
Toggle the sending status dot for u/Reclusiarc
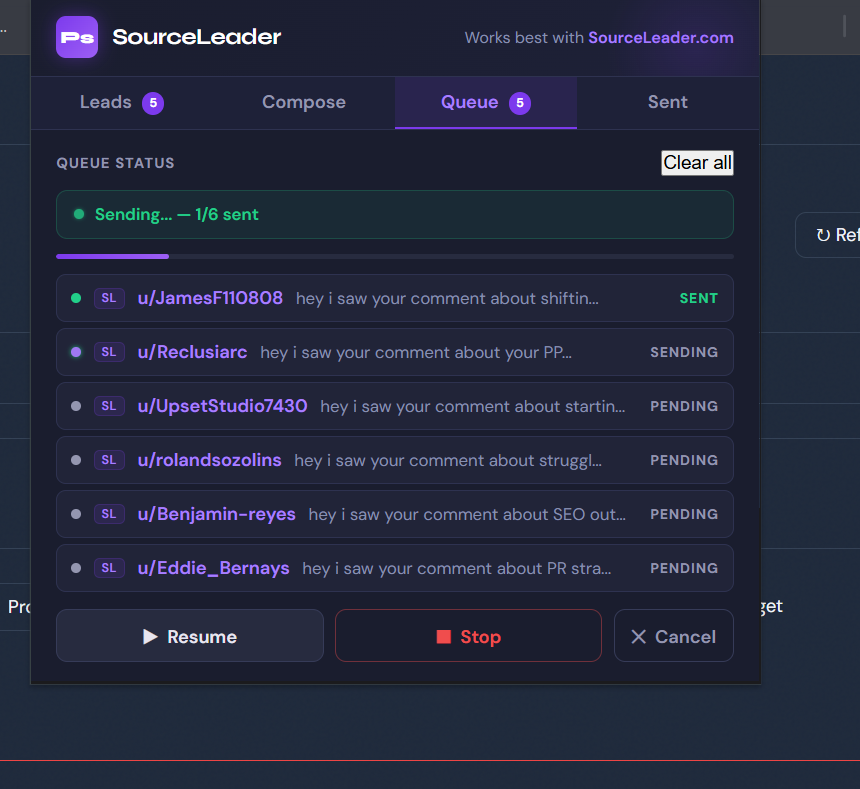[78, 352]
